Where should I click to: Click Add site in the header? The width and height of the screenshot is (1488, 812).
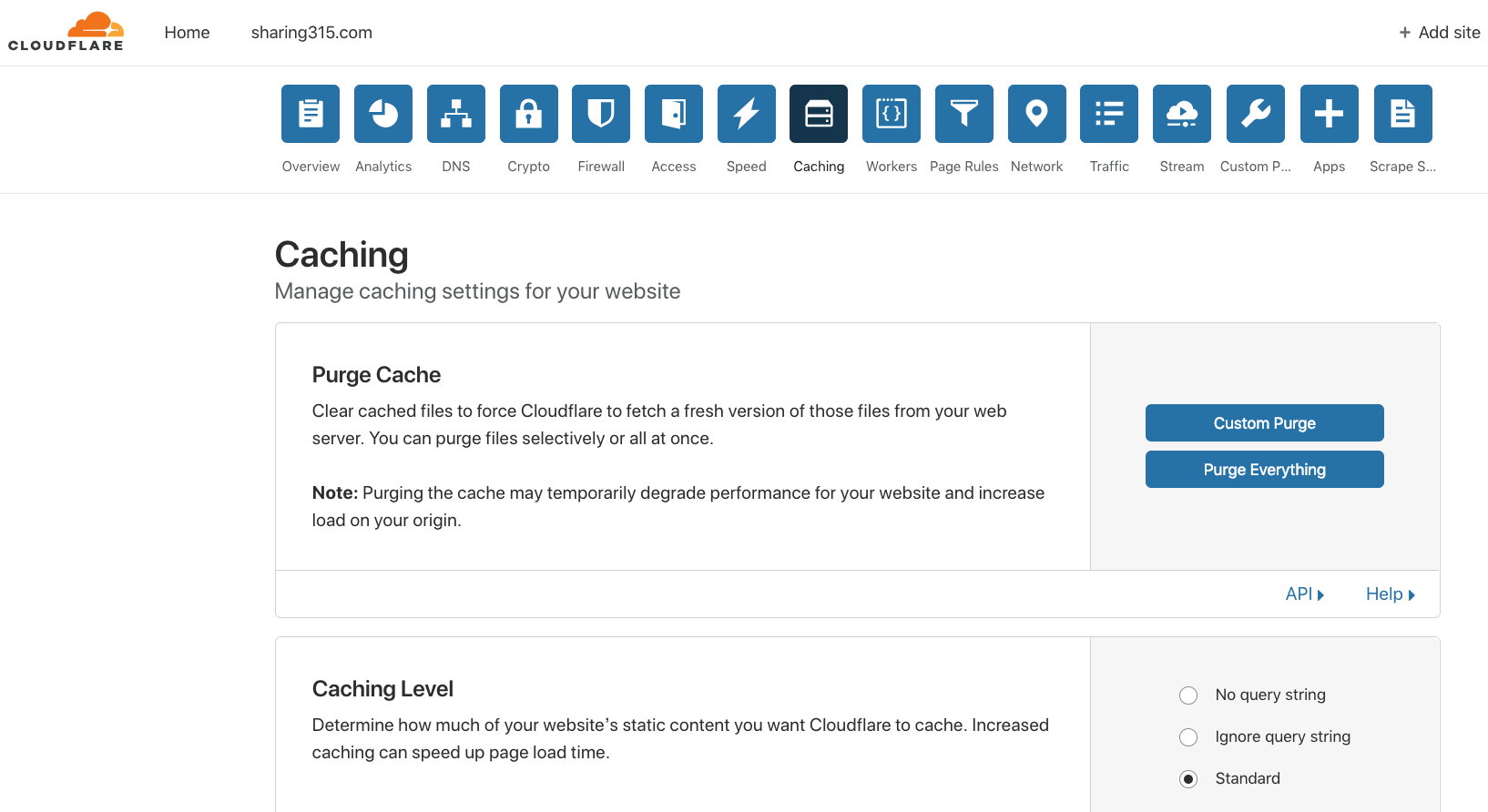pos(1440,33)
